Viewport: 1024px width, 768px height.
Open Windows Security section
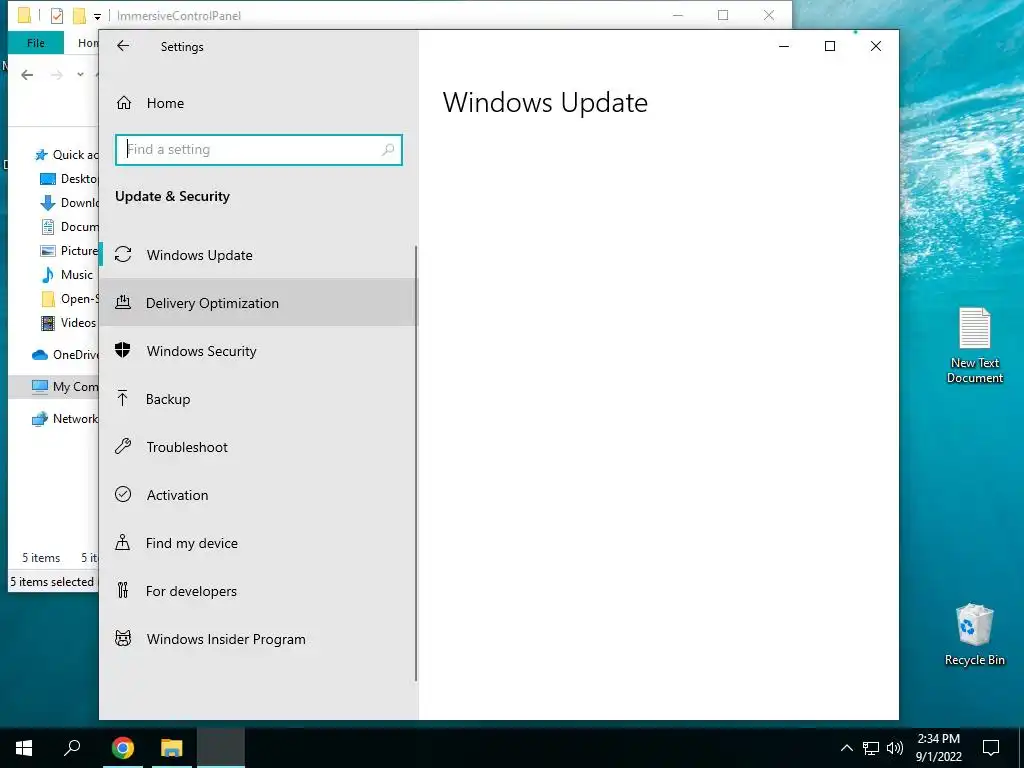click(259, 351)
